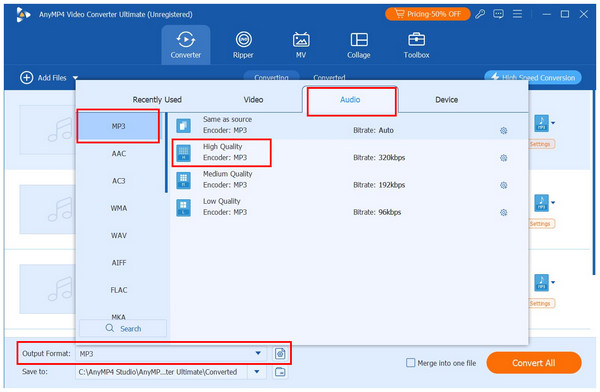Screen dimensions: 600x392
Task: Click the Medium Quality preset icon
Action: click(183, 180)
